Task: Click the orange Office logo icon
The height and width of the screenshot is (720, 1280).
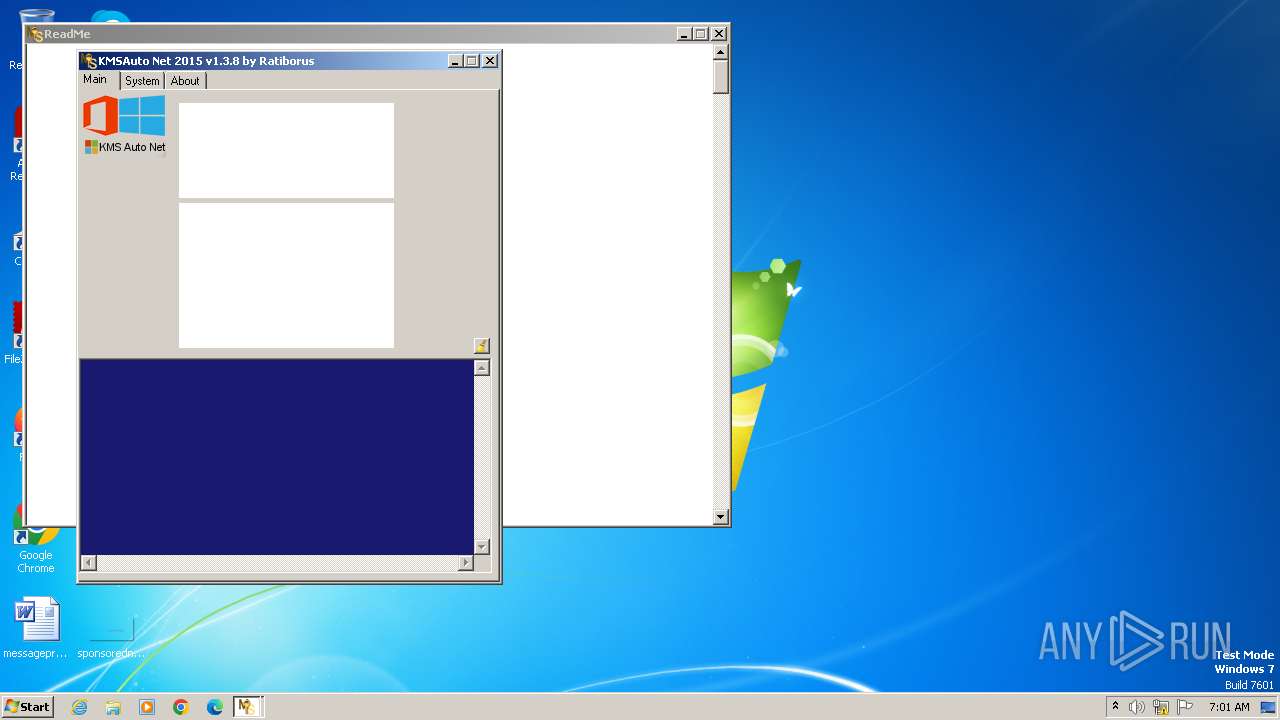Action: 100,116
